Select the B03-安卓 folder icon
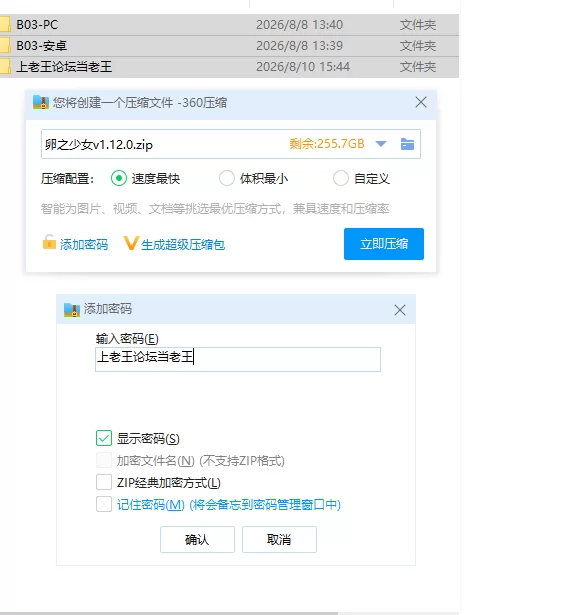The image size is (586, 615). pos(5,45)
